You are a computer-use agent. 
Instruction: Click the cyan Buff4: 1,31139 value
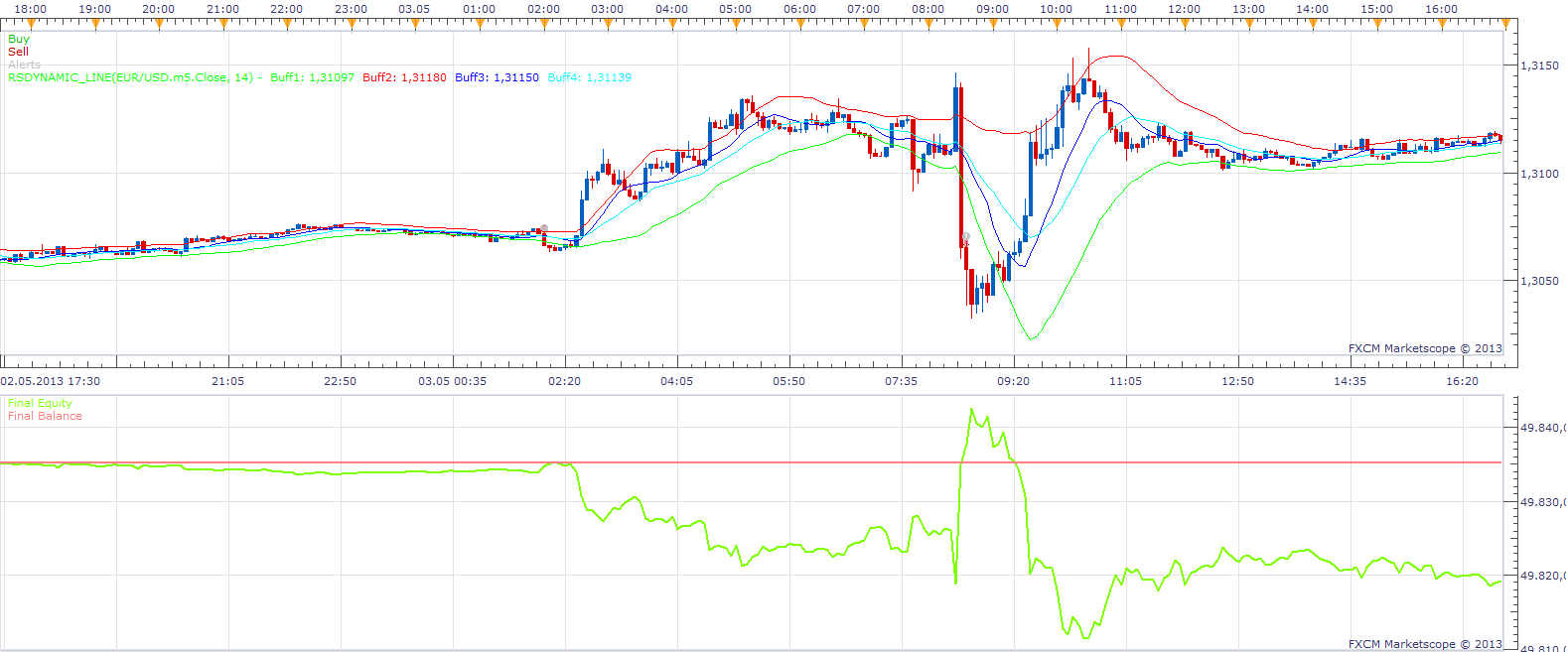(x=589, y=77)
